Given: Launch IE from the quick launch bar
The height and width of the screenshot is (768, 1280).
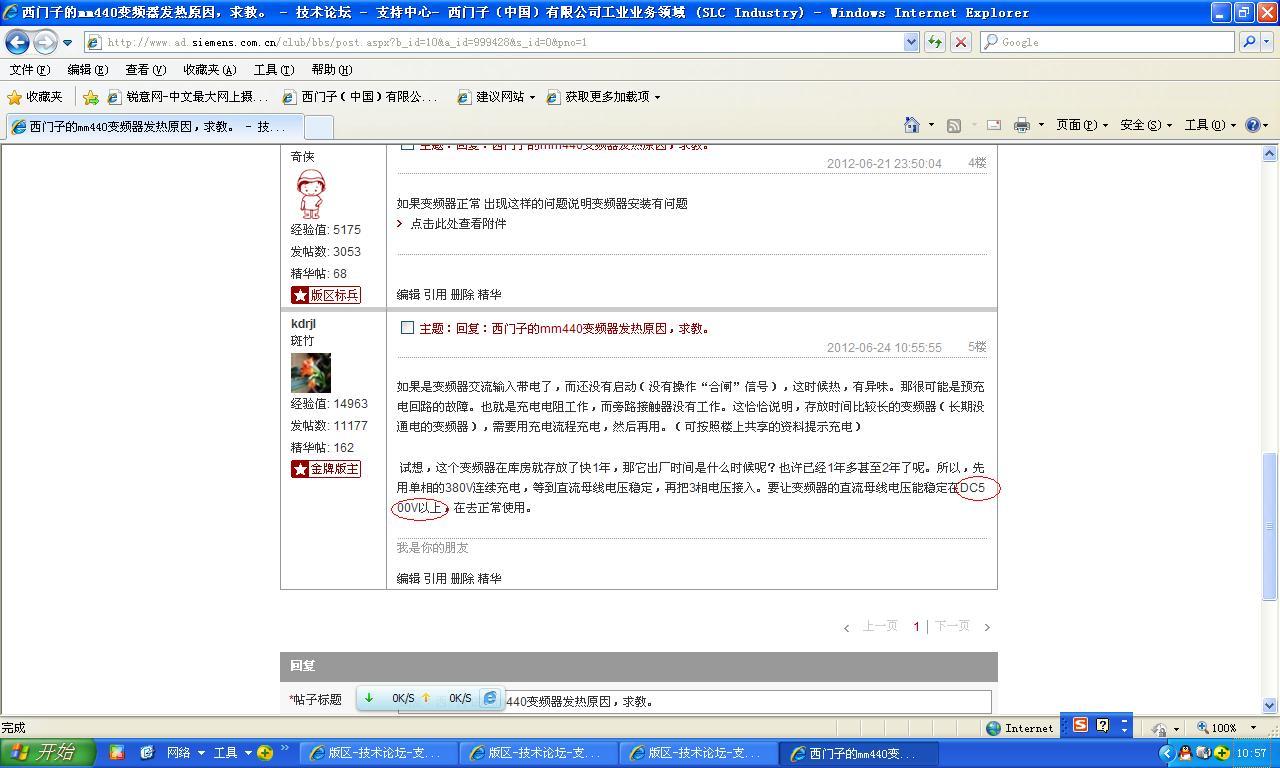Looking at the screenshot, I should coord(147,752).
